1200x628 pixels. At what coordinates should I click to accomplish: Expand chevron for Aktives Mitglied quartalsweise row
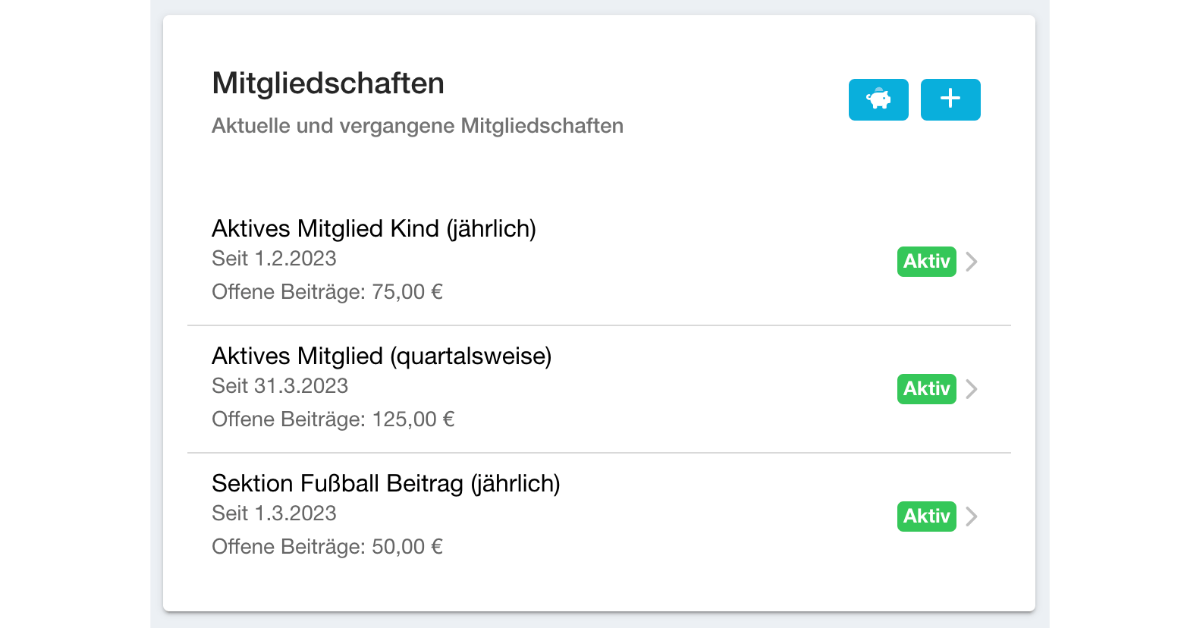tap(971, 389)
